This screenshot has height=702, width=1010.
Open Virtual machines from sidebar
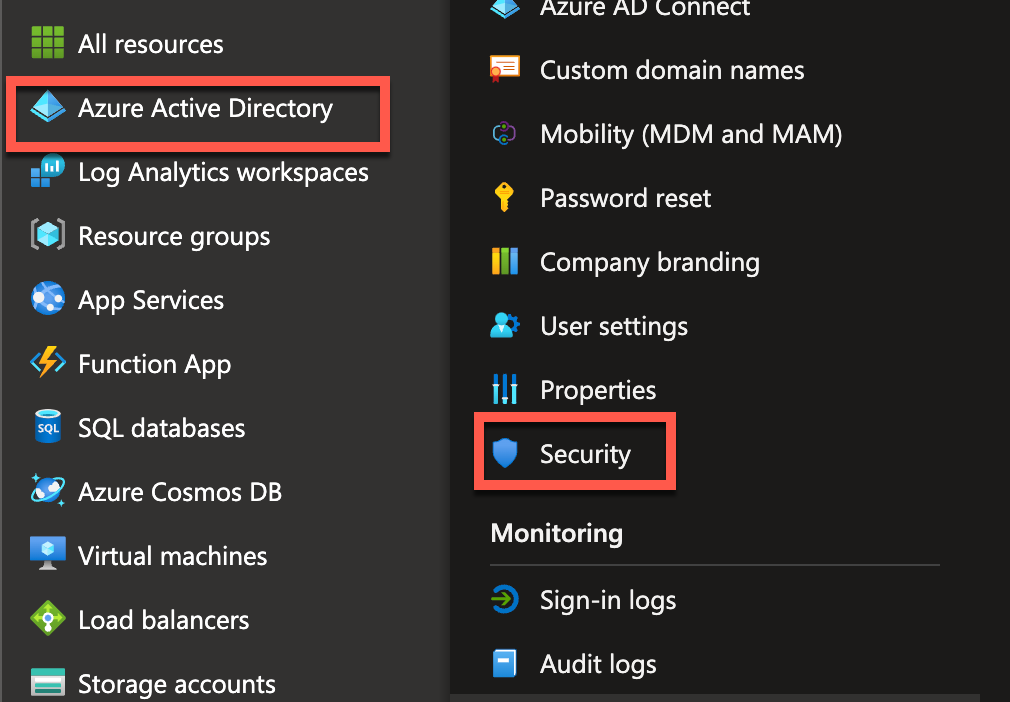172,556
